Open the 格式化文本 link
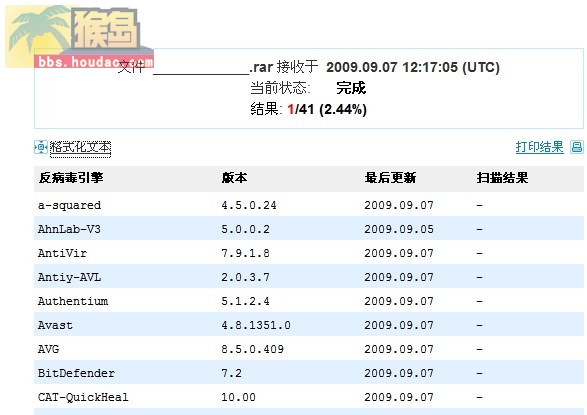This screenshot has height=415, width=587. (80, 147)
